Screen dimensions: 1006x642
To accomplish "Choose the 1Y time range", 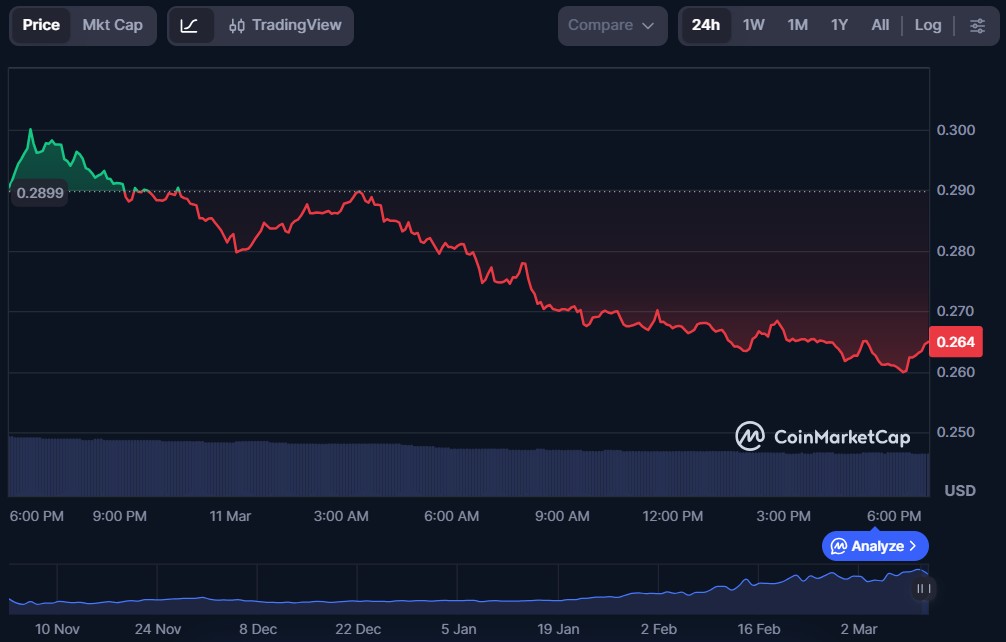I will 839,25.
